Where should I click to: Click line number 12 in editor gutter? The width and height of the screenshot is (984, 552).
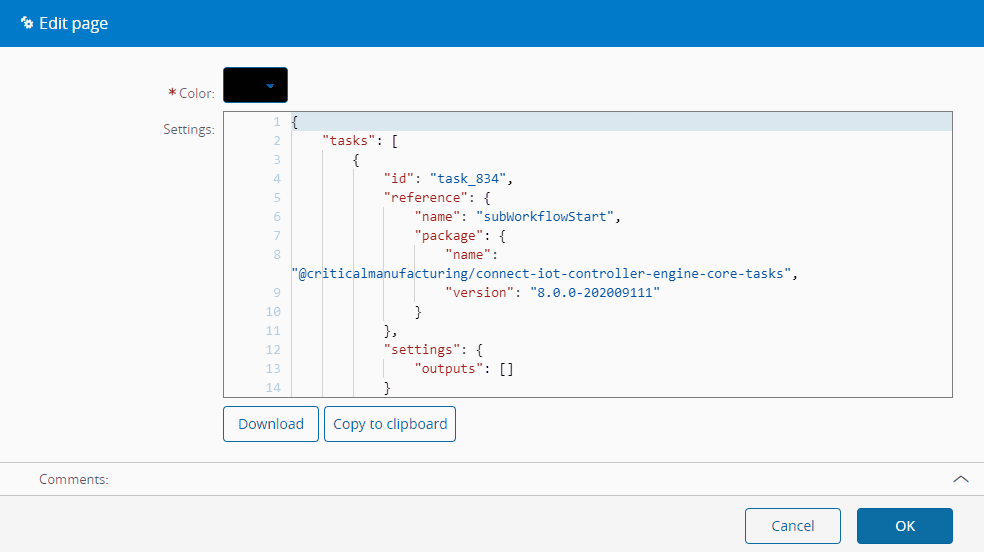click(x=273, y=349)
